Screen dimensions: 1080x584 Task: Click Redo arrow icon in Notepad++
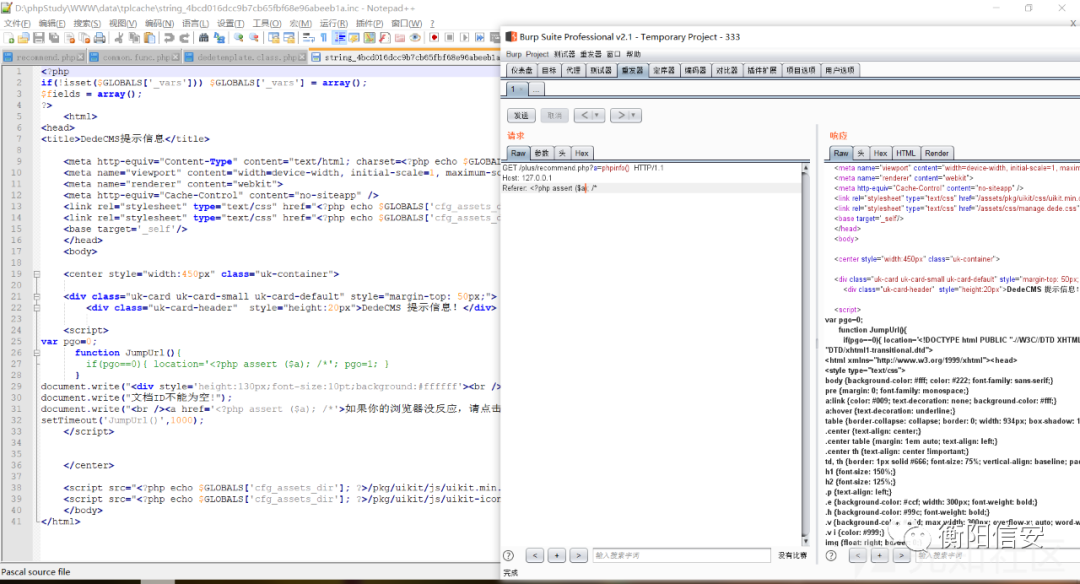pyautogui.click(x=184, y=38)
